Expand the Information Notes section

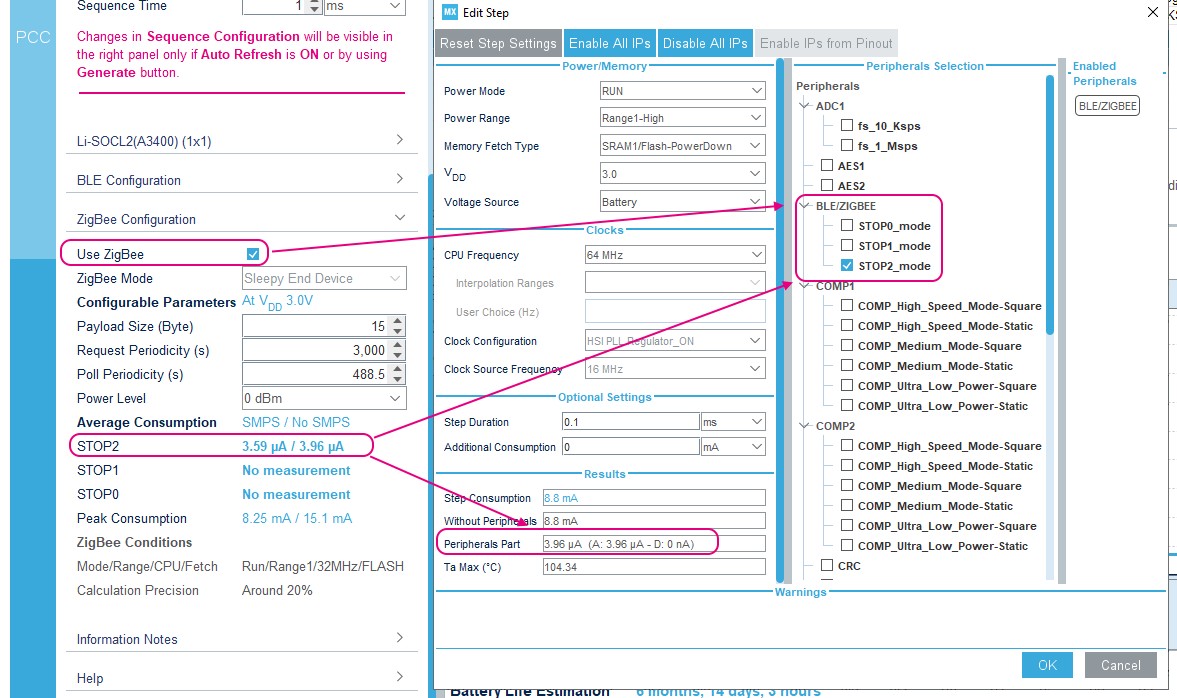pyautogui.click(x=242, y=639)
